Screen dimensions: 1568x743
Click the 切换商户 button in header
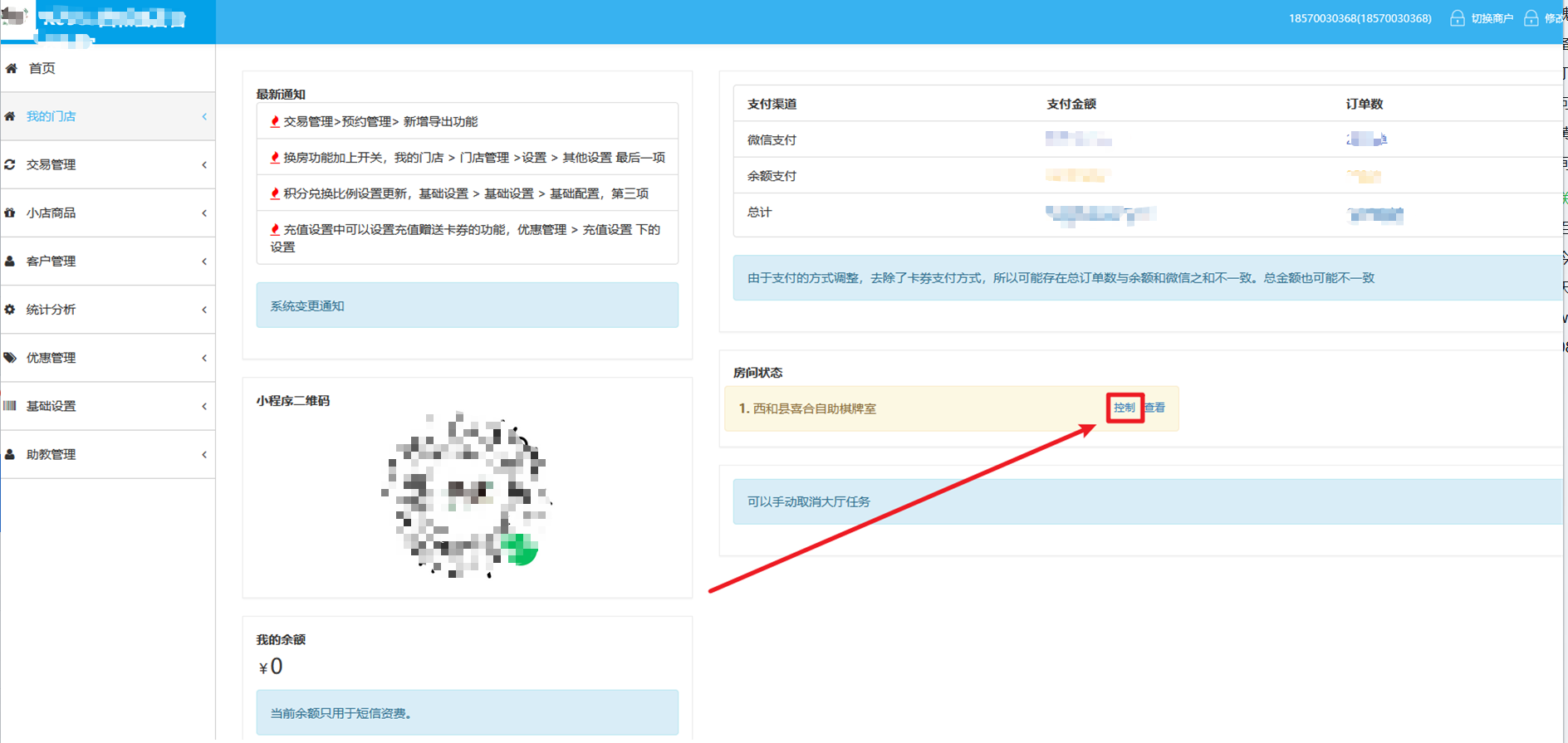(1492, 18)
